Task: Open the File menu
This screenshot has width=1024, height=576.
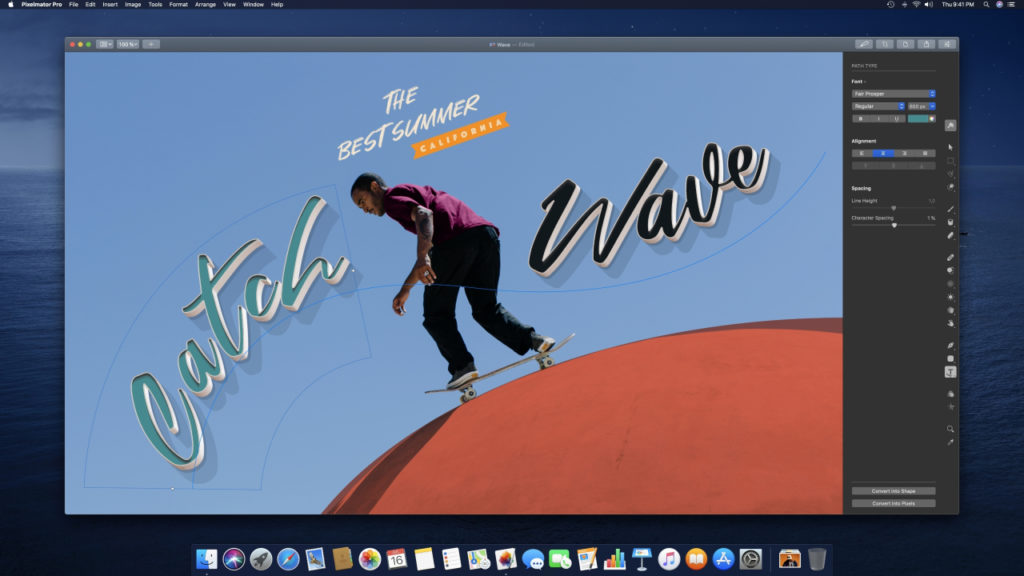Action: tap(74, 5)
